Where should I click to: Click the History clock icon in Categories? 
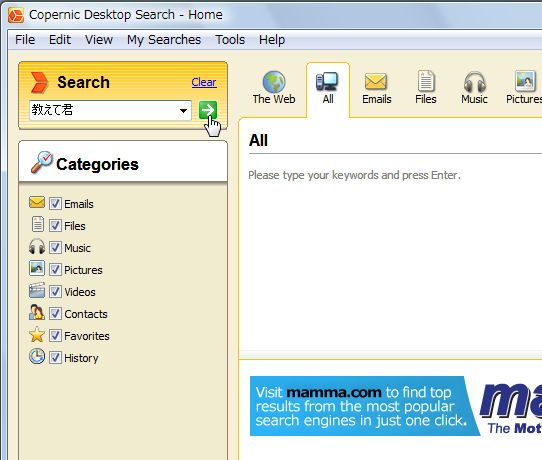coord(37,356)
